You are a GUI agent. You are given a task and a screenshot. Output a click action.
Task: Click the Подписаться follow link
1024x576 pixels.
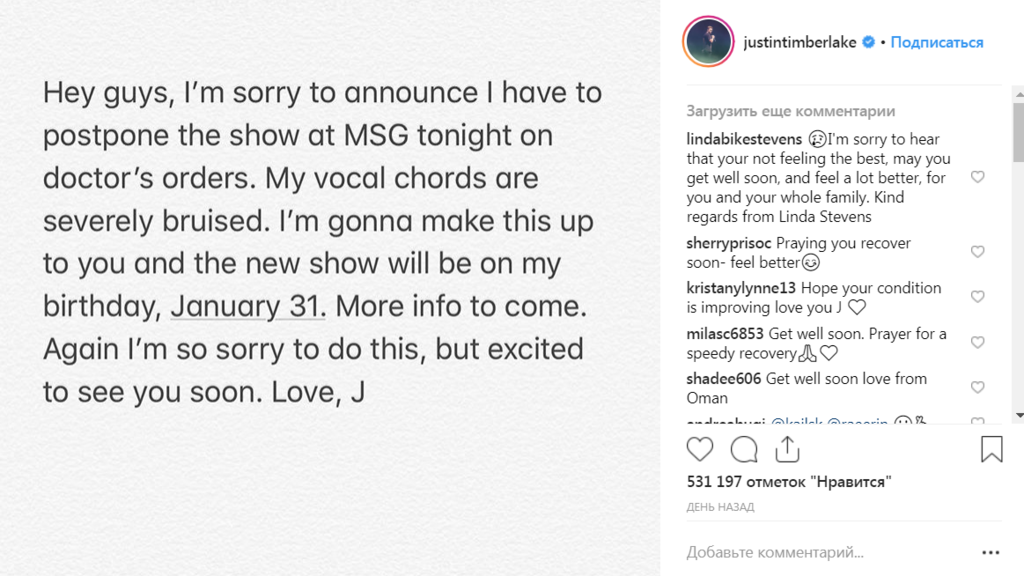click(936, 42)
